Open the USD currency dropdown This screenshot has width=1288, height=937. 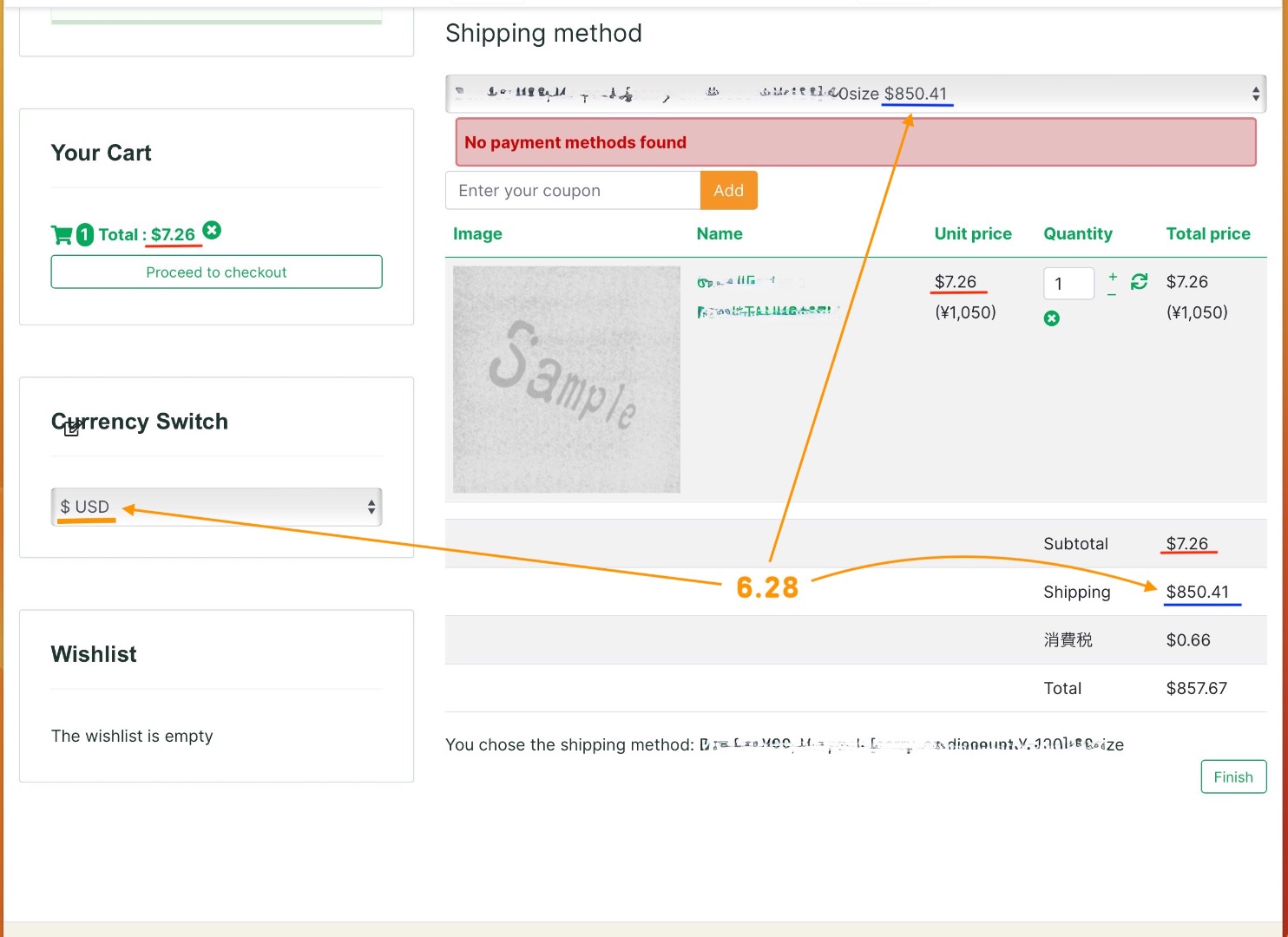pos(216,507)
